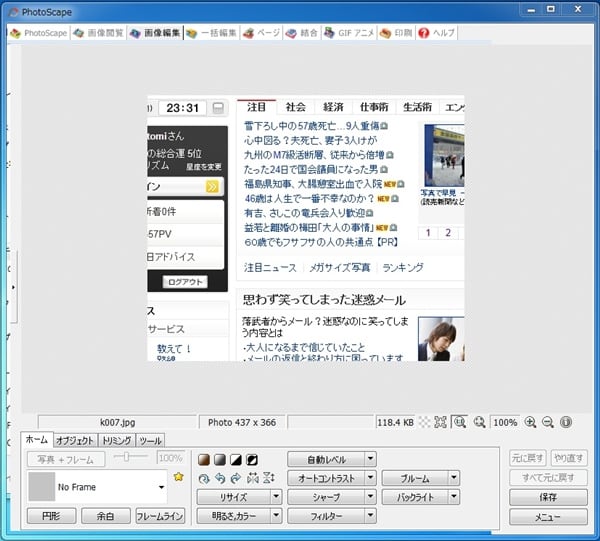This screenshot has height=541, width=600.
Task: Expand the リサイズ dropdown arrow
Action: [x=275, y=497]
